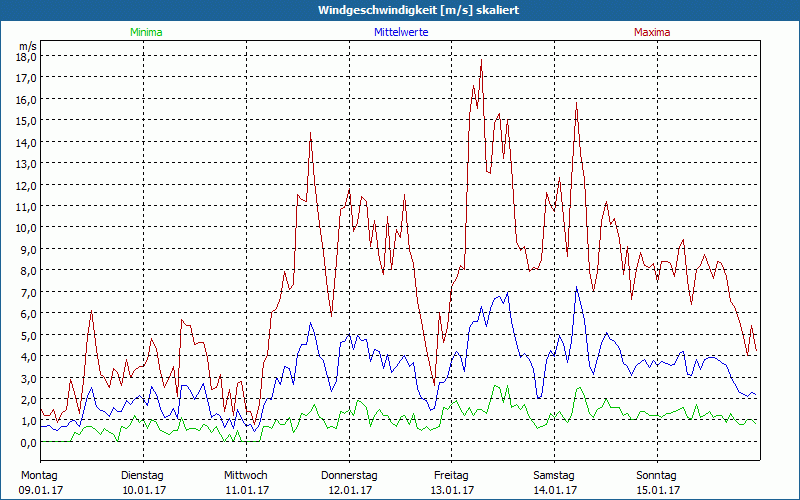Click the date 13.01.17
The height and width of the screenshot is (500, 800).
(453, 490)
